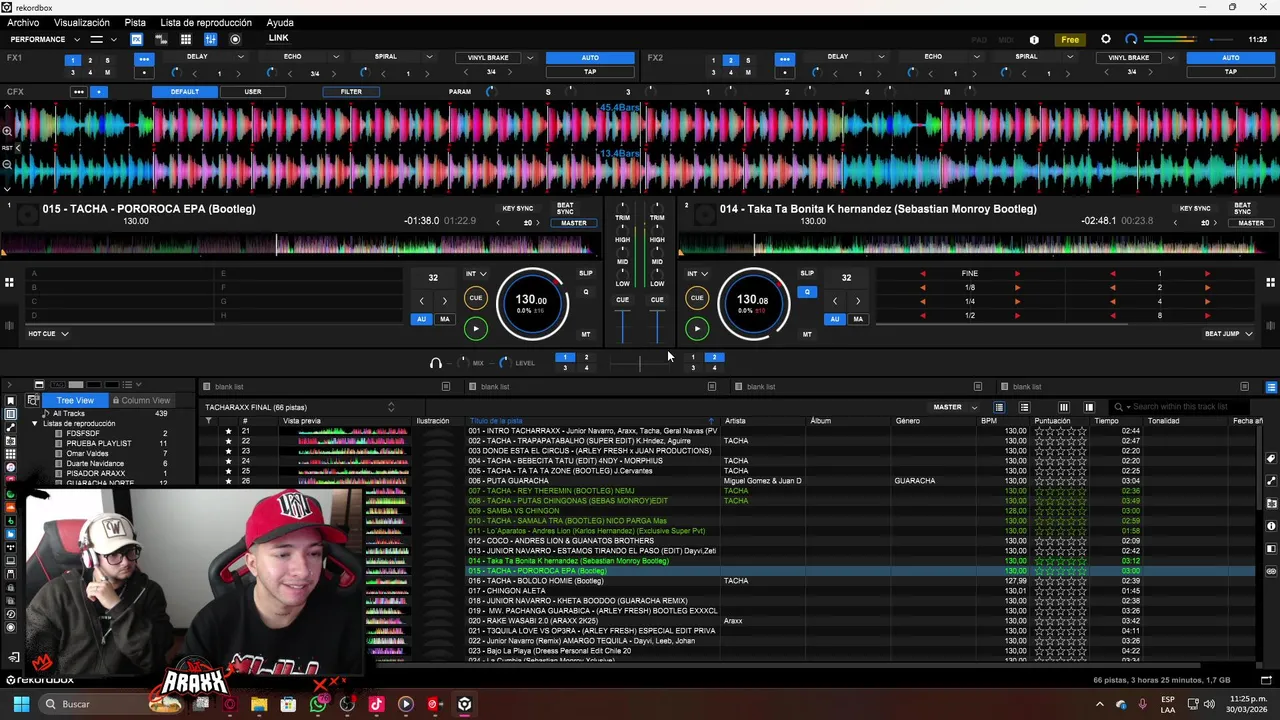
Task: Open FX1 VINYL BRAKE release FX dropdown
Action: tap(530, 58)
